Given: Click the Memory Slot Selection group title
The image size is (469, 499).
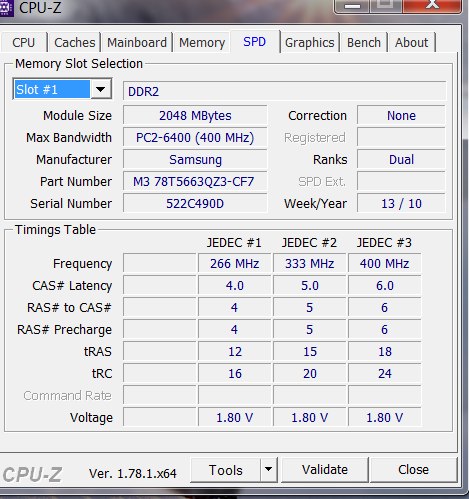Looking at the screenshot, I should click(79, 64).
